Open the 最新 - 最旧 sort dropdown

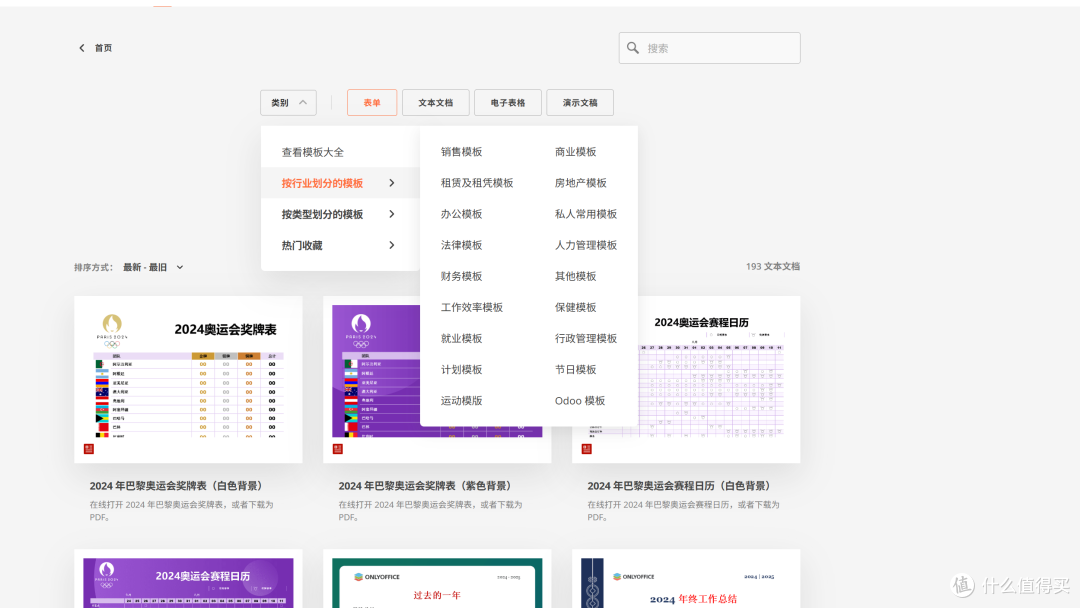(153, 267)
